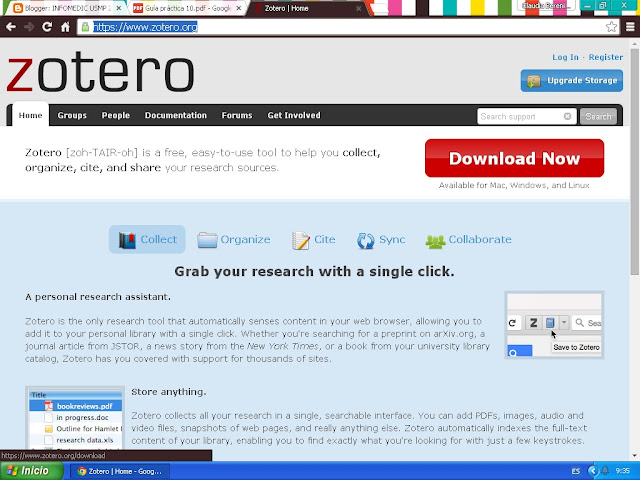Screen dimensions: 640x480
Task: Click the 'A personal research assistant.' heading
Action: pyautogui.click(x=98, y=297)
